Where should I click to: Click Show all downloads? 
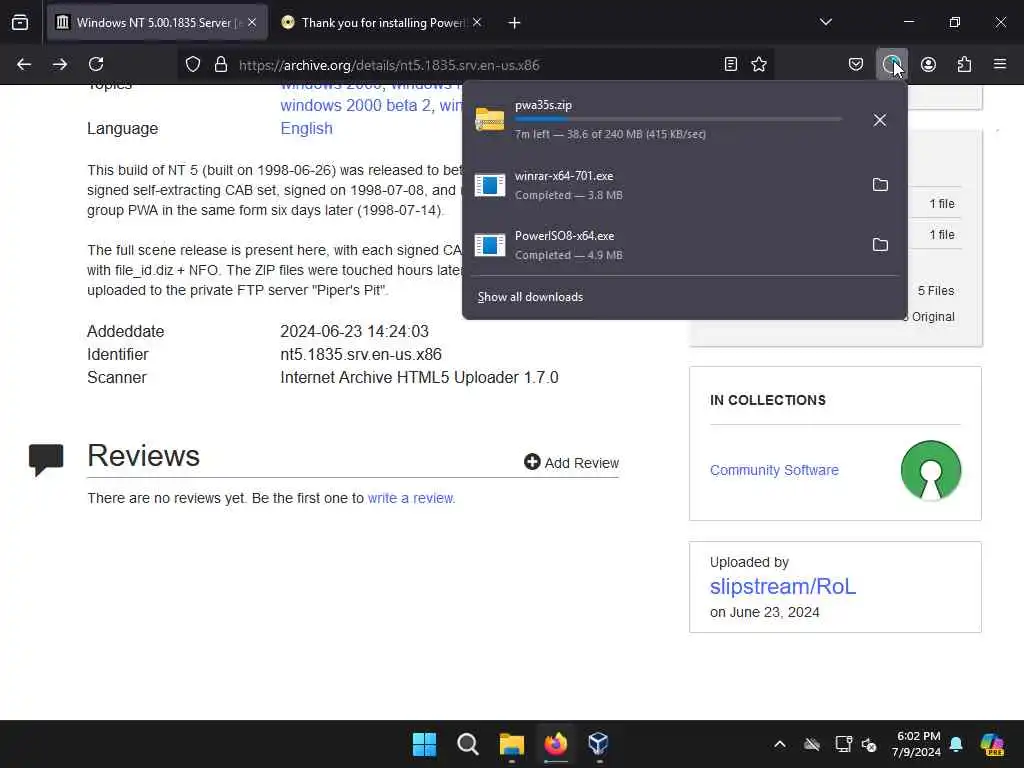pos(530,297)
